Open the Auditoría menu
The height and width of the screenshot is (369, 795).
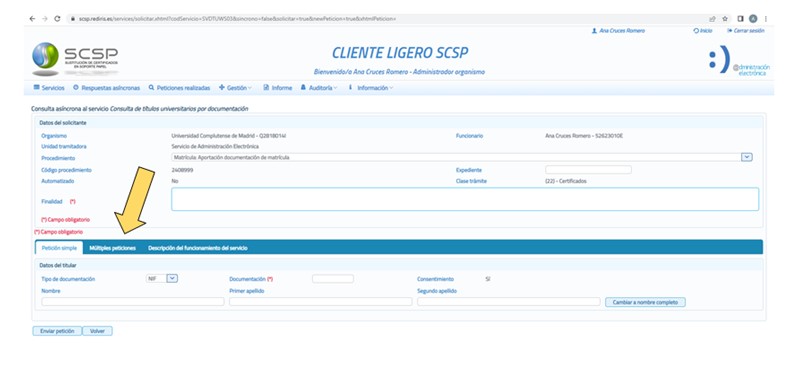pyautogui.click(x=319, y=88)
